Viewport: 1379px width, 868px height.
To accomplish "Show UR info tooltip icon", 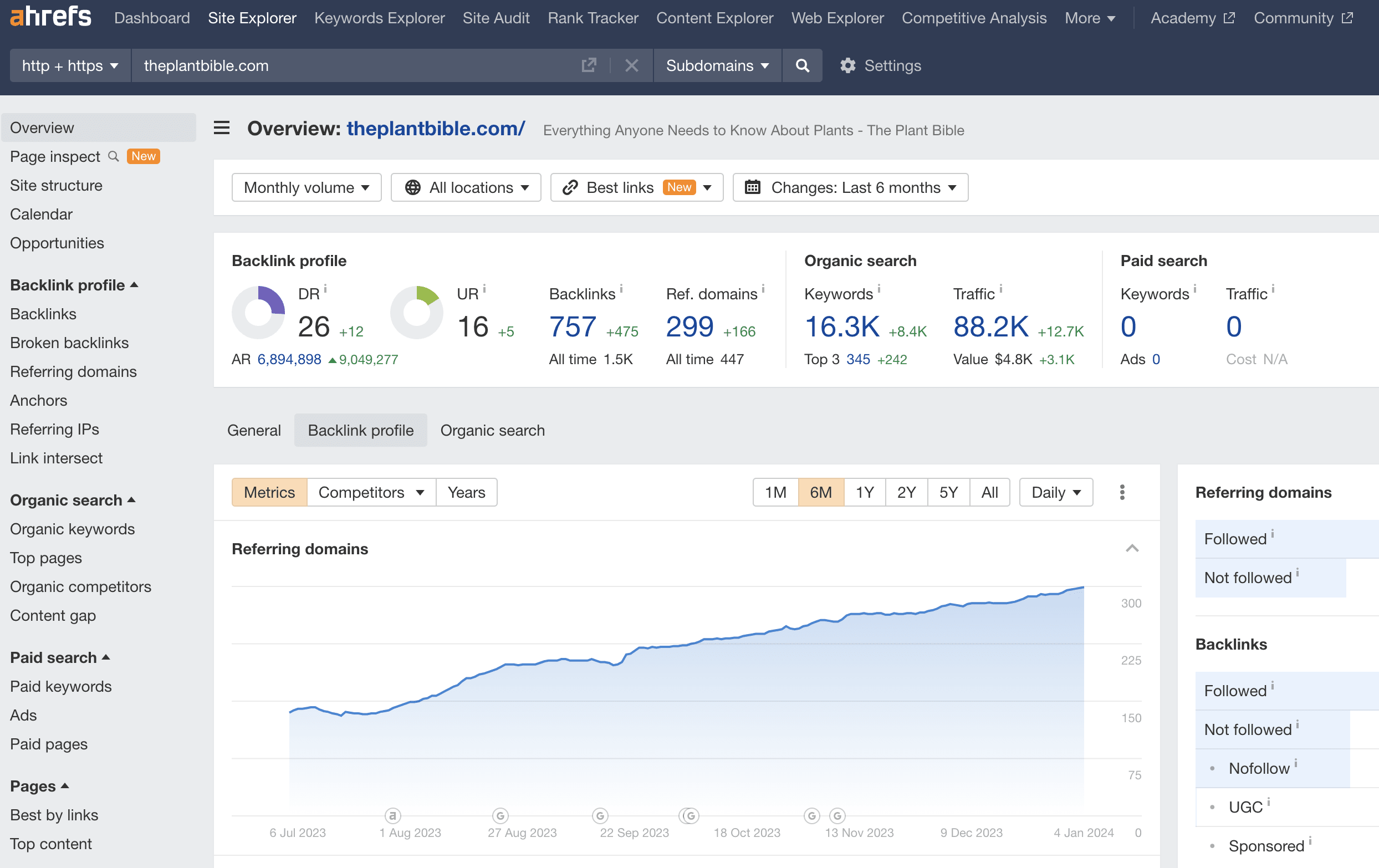I will coord(484,289).
